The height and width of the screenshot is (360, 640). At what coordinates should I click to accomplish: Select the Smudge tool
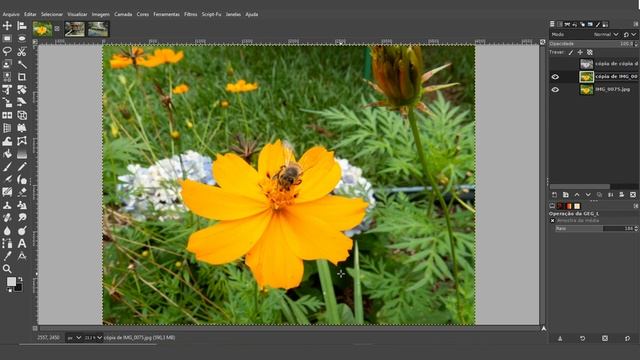(22, 218)
